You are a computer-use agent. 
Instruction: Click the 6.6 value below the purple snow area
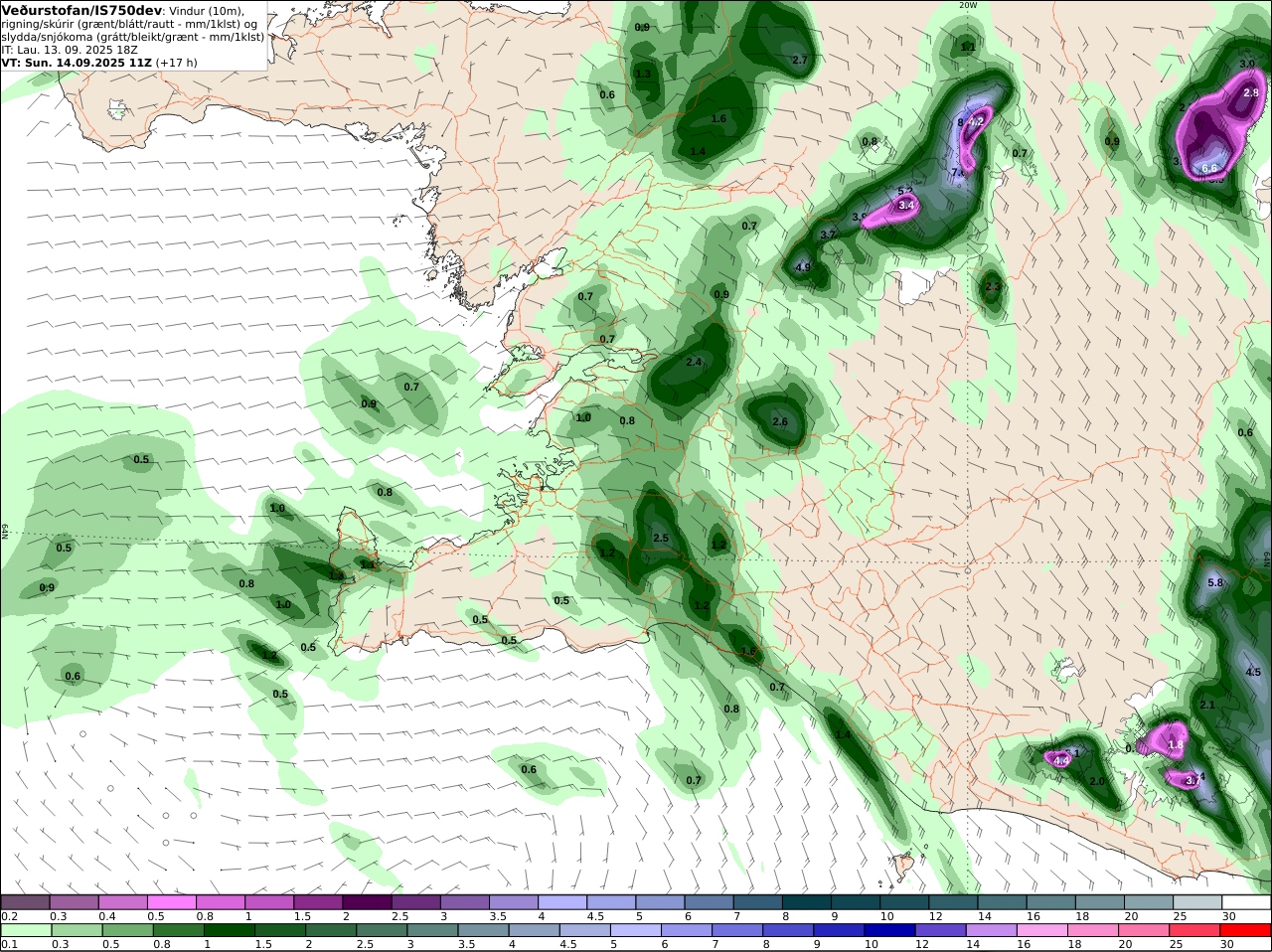click(x=1209, y=169)
